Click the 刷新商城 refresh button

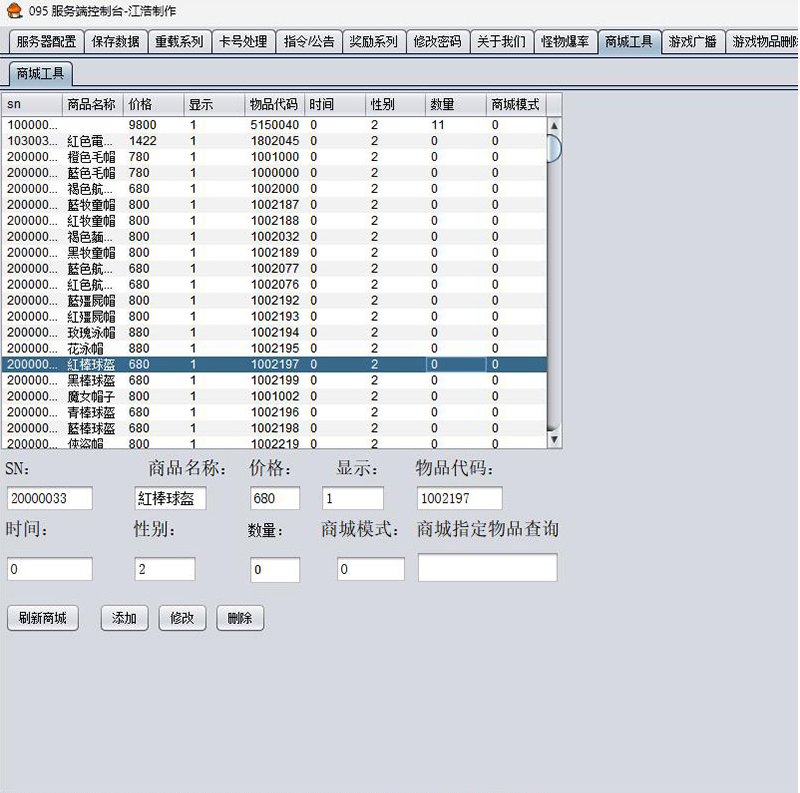43,618
